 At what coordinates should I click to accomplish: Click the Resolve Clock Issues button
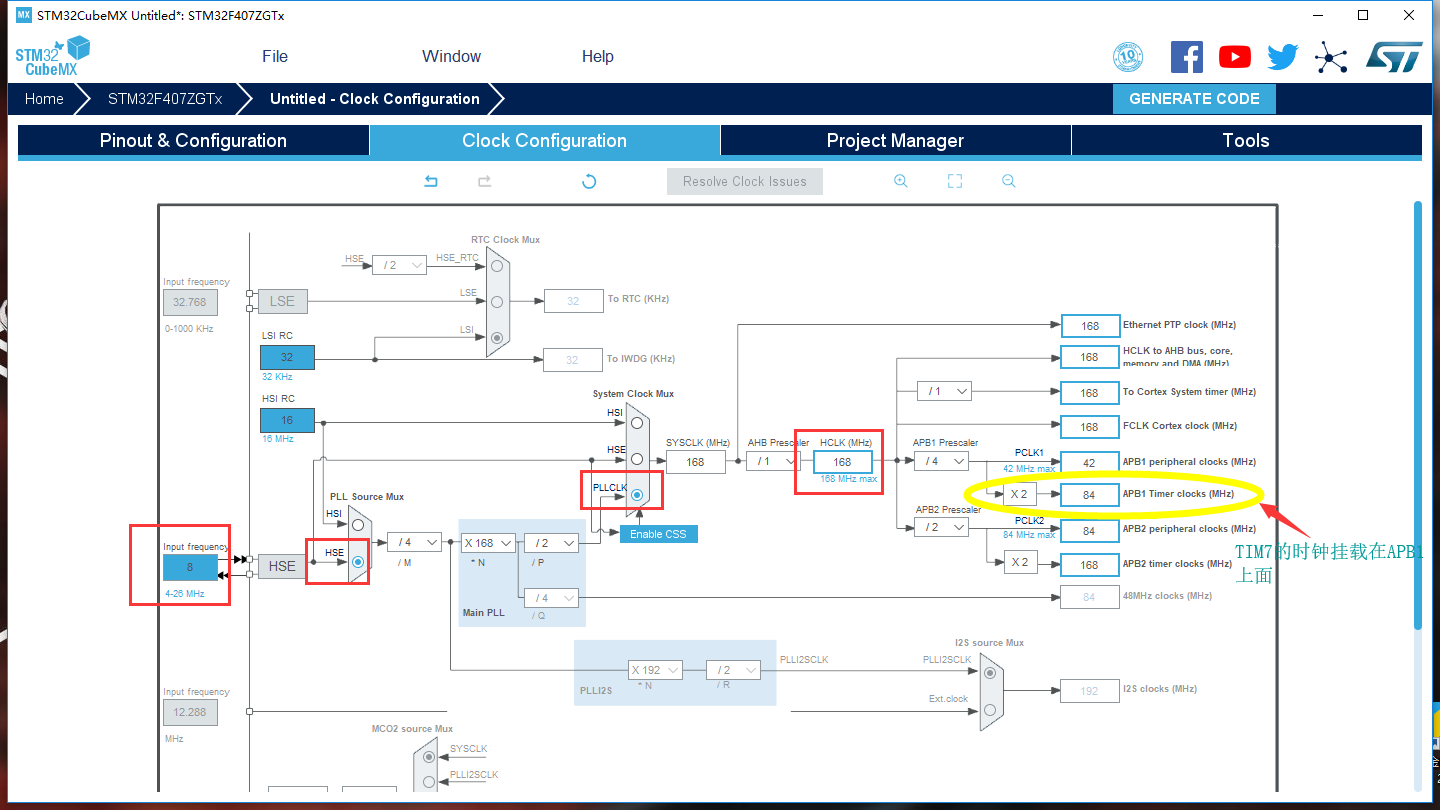point(745,181)
